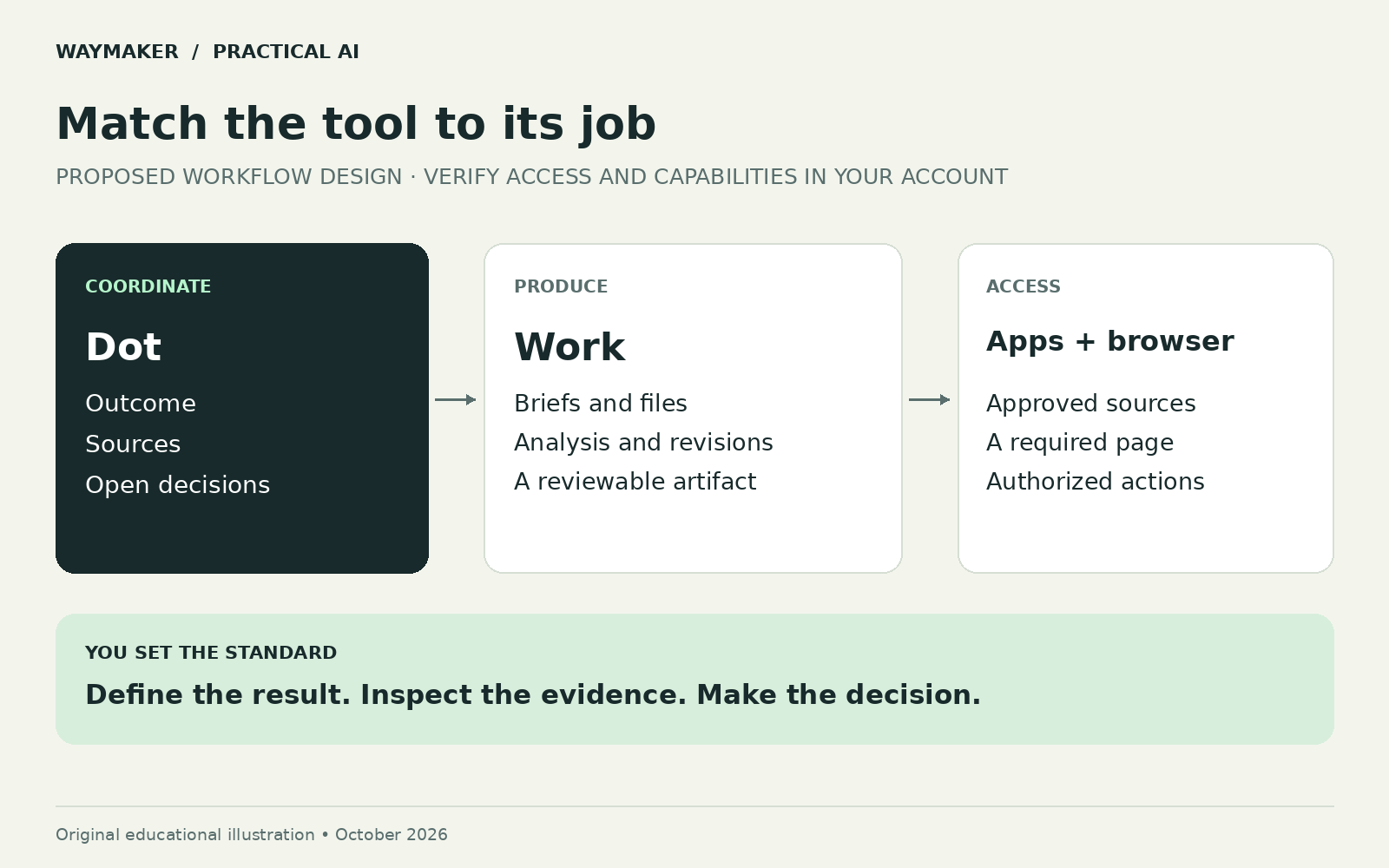Click 'Open decisions' in the Dot card
The width and height of the screenshot is (1389, 868).
(x=178, y=485)
